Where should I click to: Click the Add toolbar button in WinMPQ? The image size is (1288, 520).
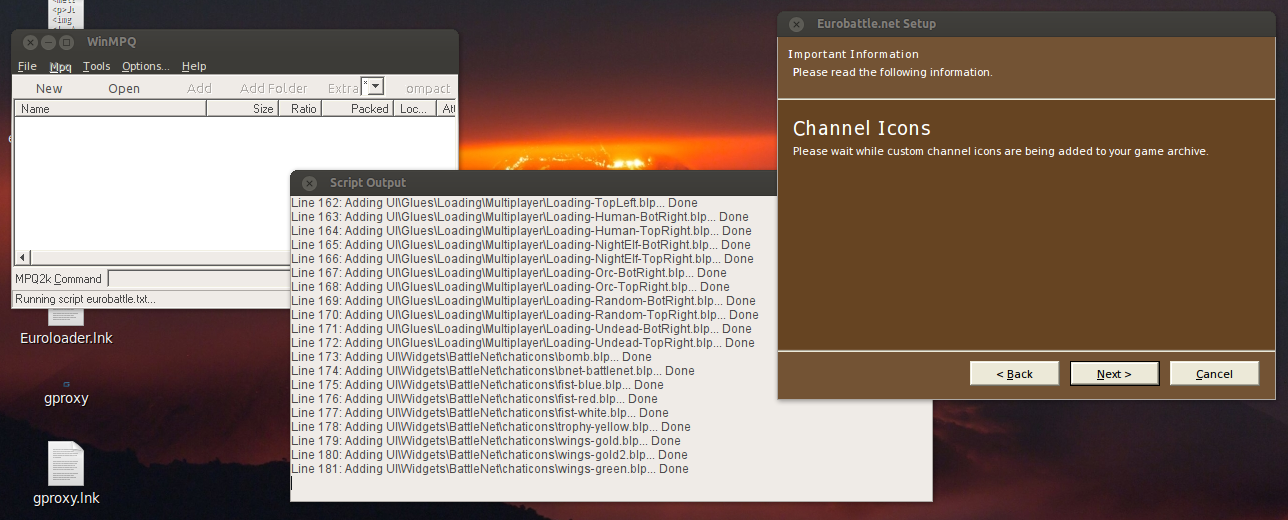(x=200, y=88)
